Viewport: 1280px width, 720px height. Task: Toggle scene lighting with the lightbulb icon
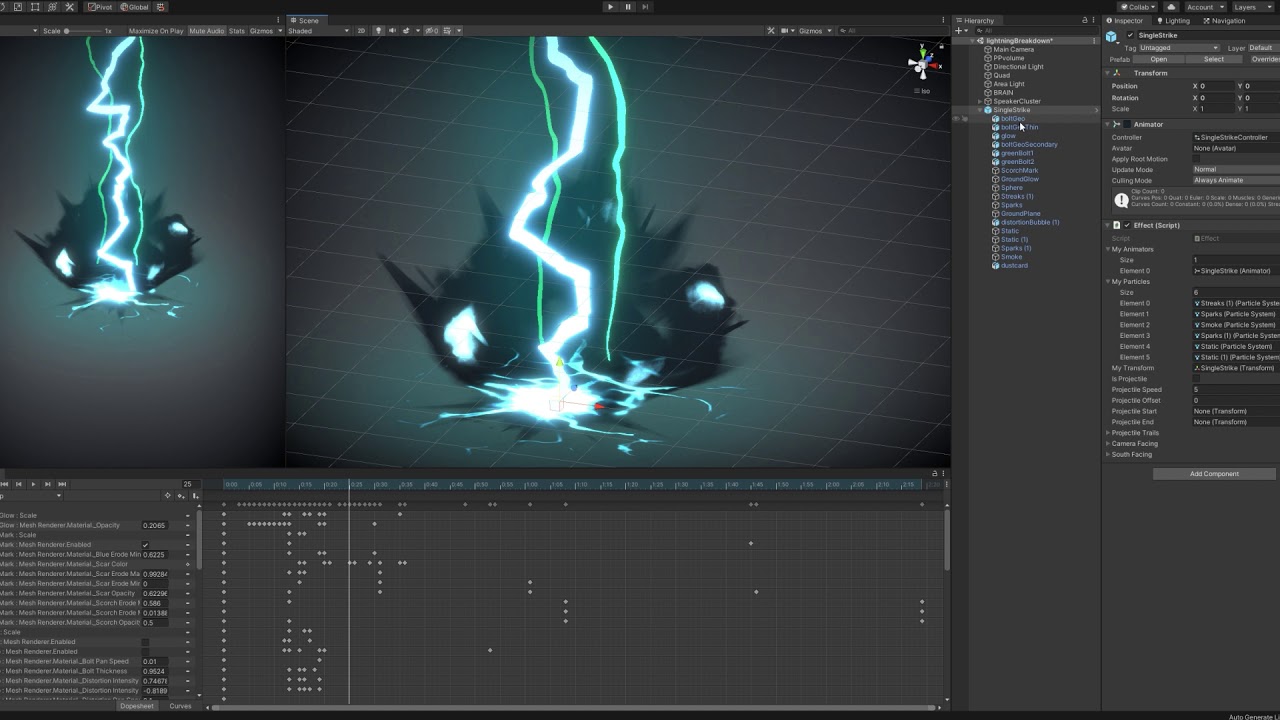click(x=378, y=31)
